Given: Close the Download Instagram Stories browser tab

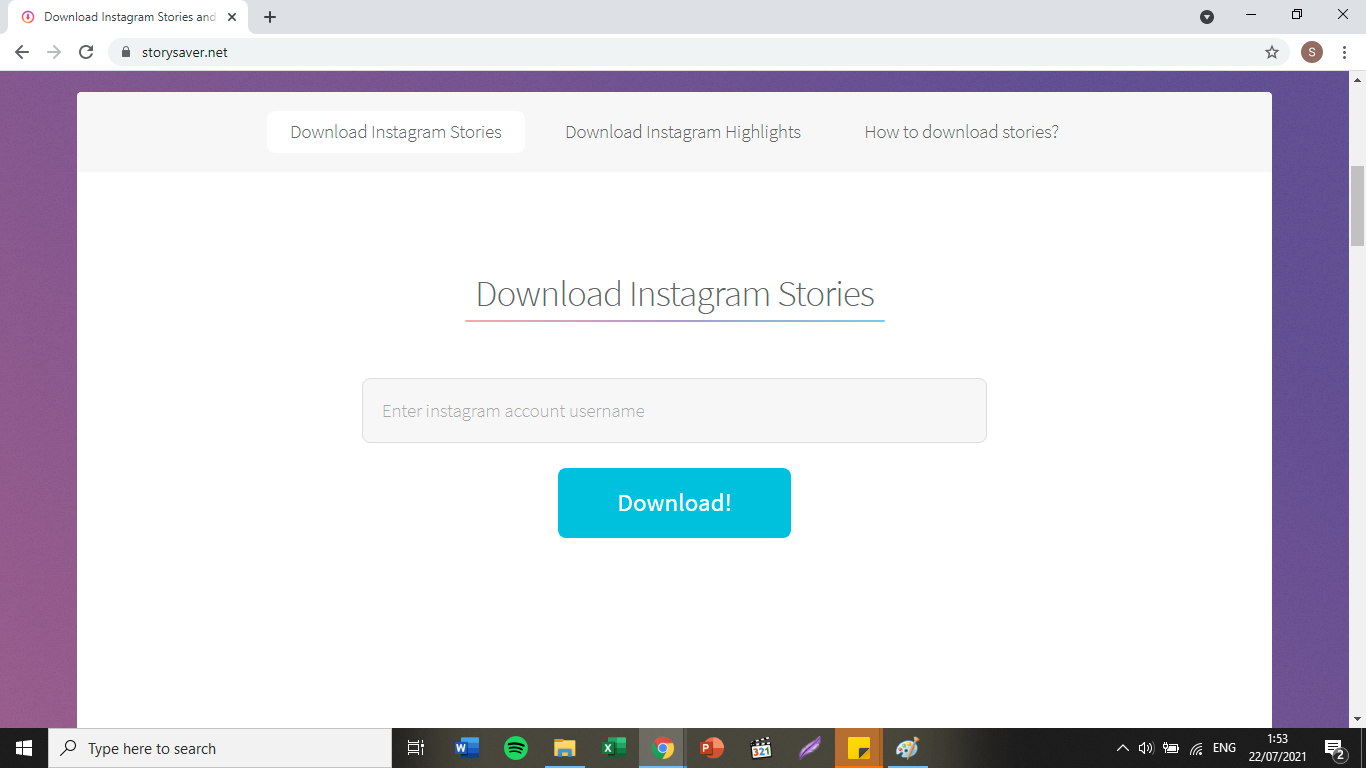Looking at the screenshot, I should tap(232, 17).
